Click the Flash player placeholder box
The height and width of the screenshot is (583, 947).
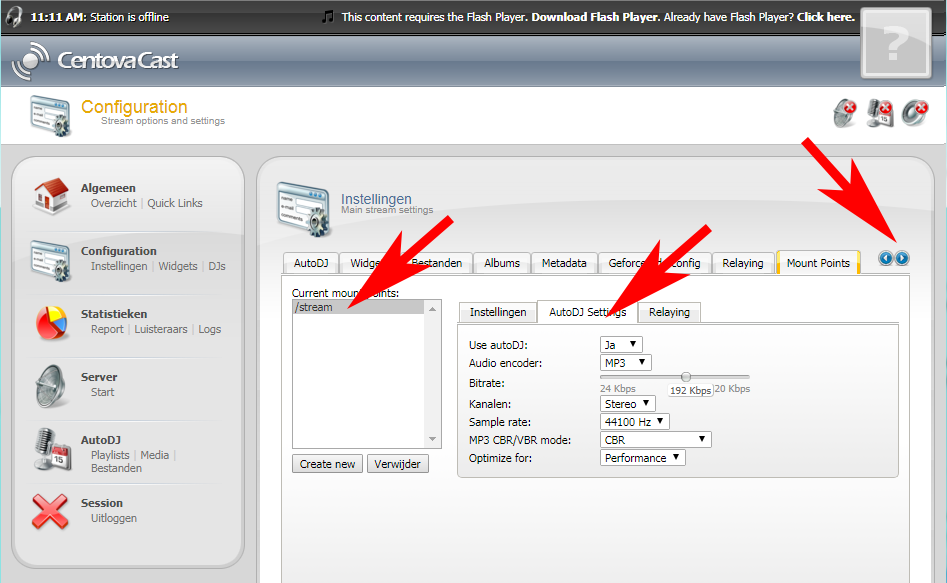point(896,43)
